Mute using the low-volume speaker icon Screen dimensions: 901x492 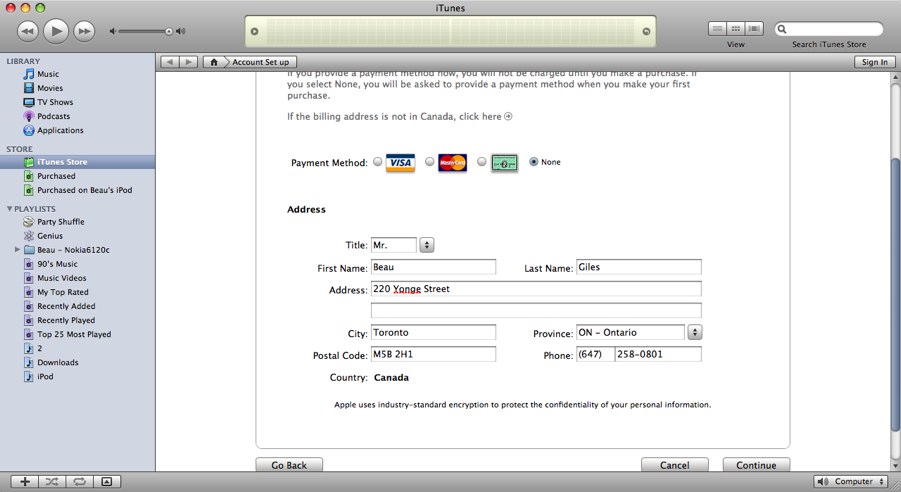pos(113,31)
